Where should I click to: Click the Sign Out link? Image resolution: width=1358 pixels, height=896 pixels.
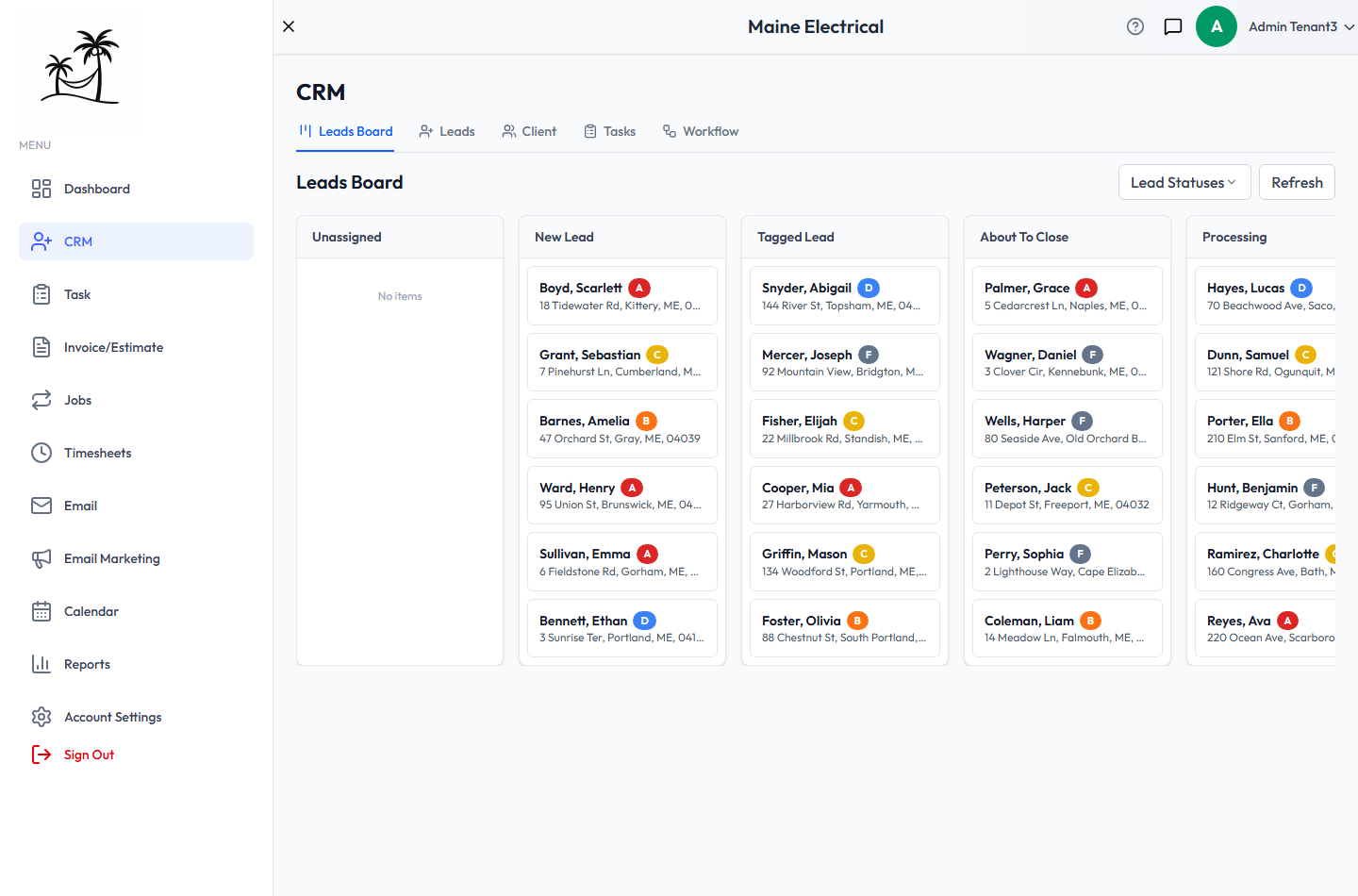[x=89, y=755]
